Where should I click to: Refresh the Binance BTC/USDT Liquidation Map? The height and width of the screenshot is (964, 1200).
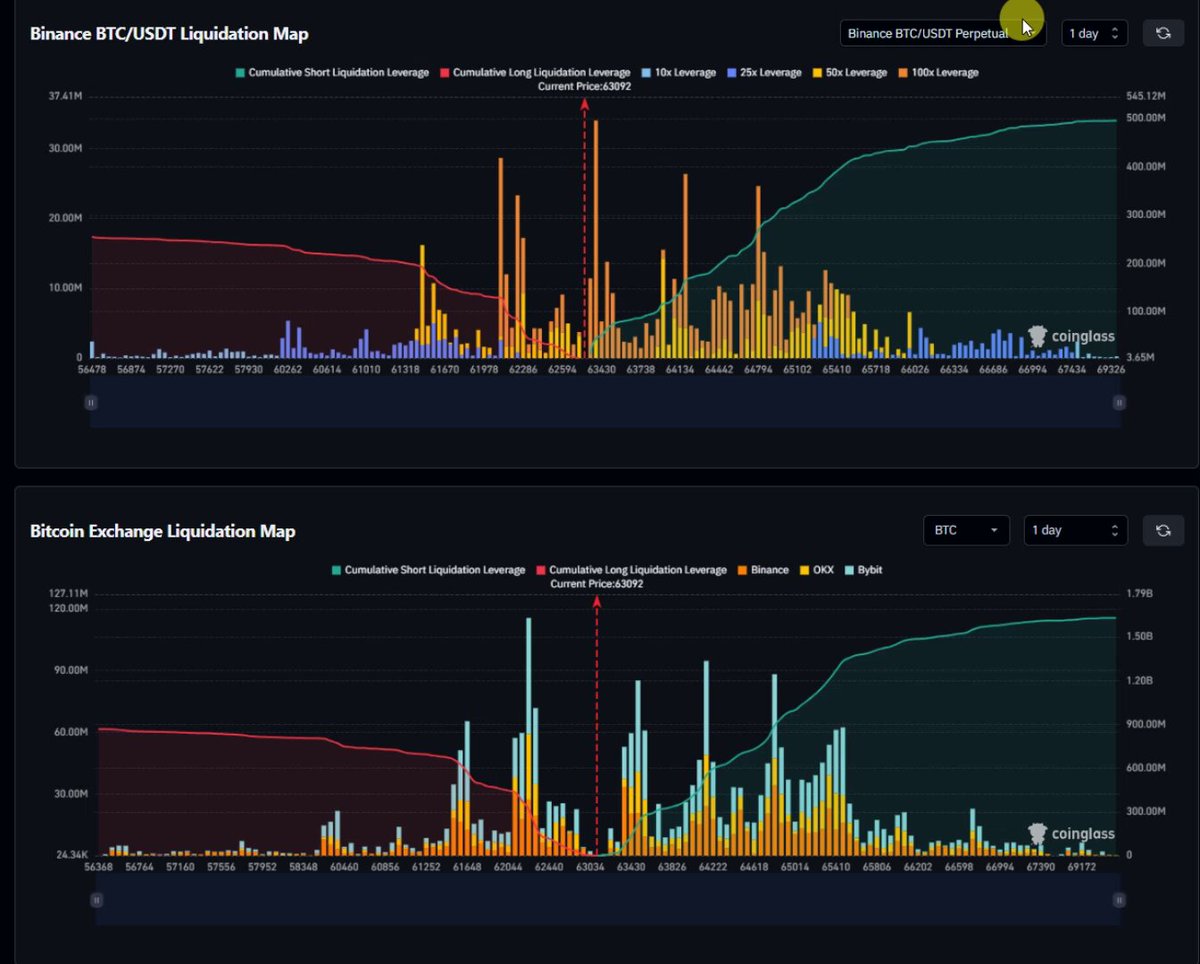coord(1163,33)
